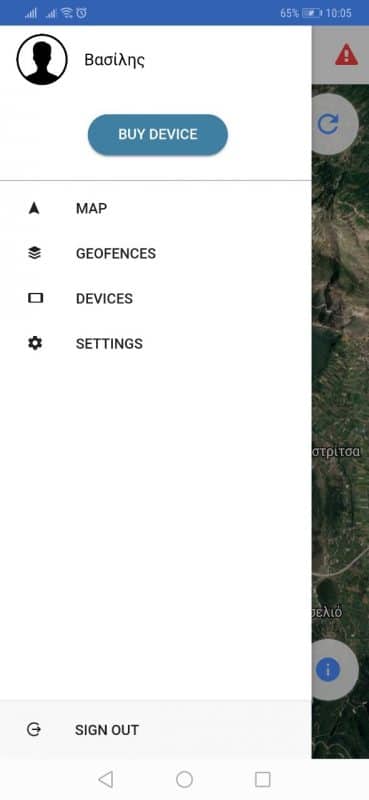Image resolution: width=369 pixels, height=800 pixels.
Task: Refresh the map with circular arrow button
Action: pos(328,124)
